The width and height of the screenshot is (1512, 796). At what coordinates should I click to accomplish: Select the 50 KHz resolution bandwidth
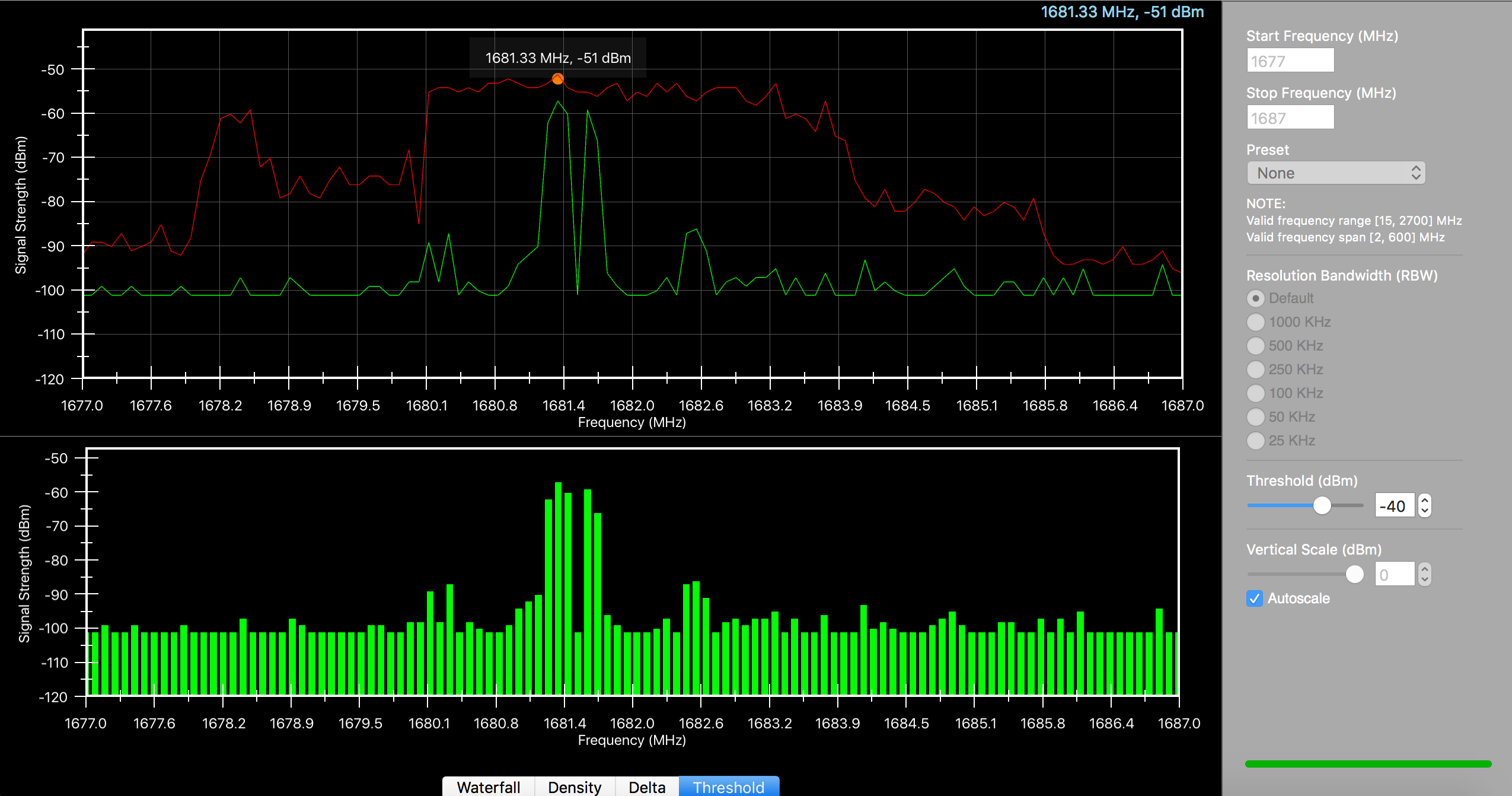pos(1255,417)
